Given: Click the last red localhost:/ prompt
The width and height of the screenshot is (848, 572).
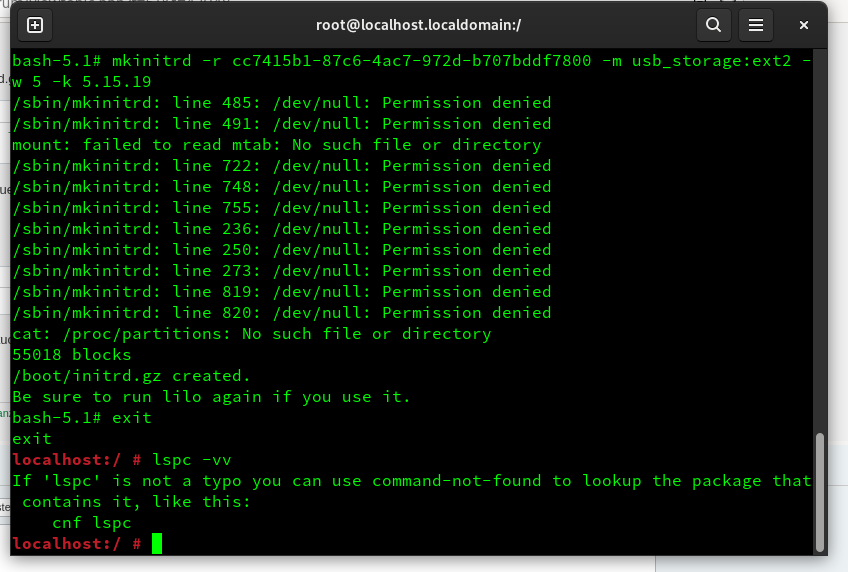Looking at the screenshot, I should (76, 543).
